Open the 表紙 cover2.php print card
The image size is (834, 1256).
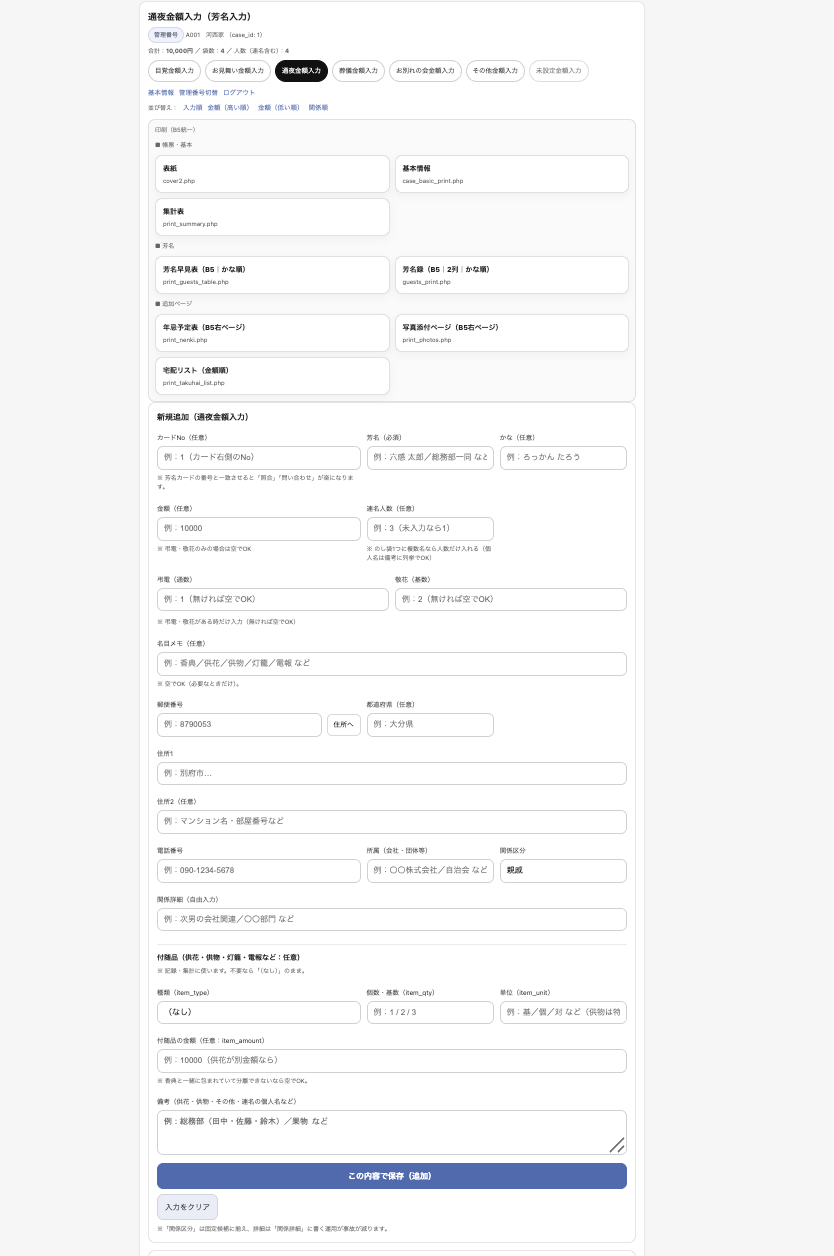coord(272,174)
